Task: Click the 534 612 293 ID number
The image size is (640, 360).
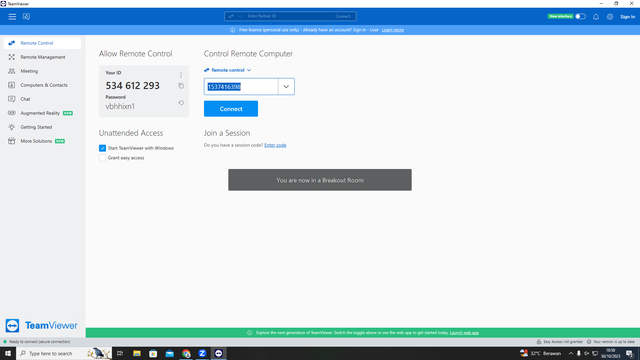Action: click(x=133, y=86)
